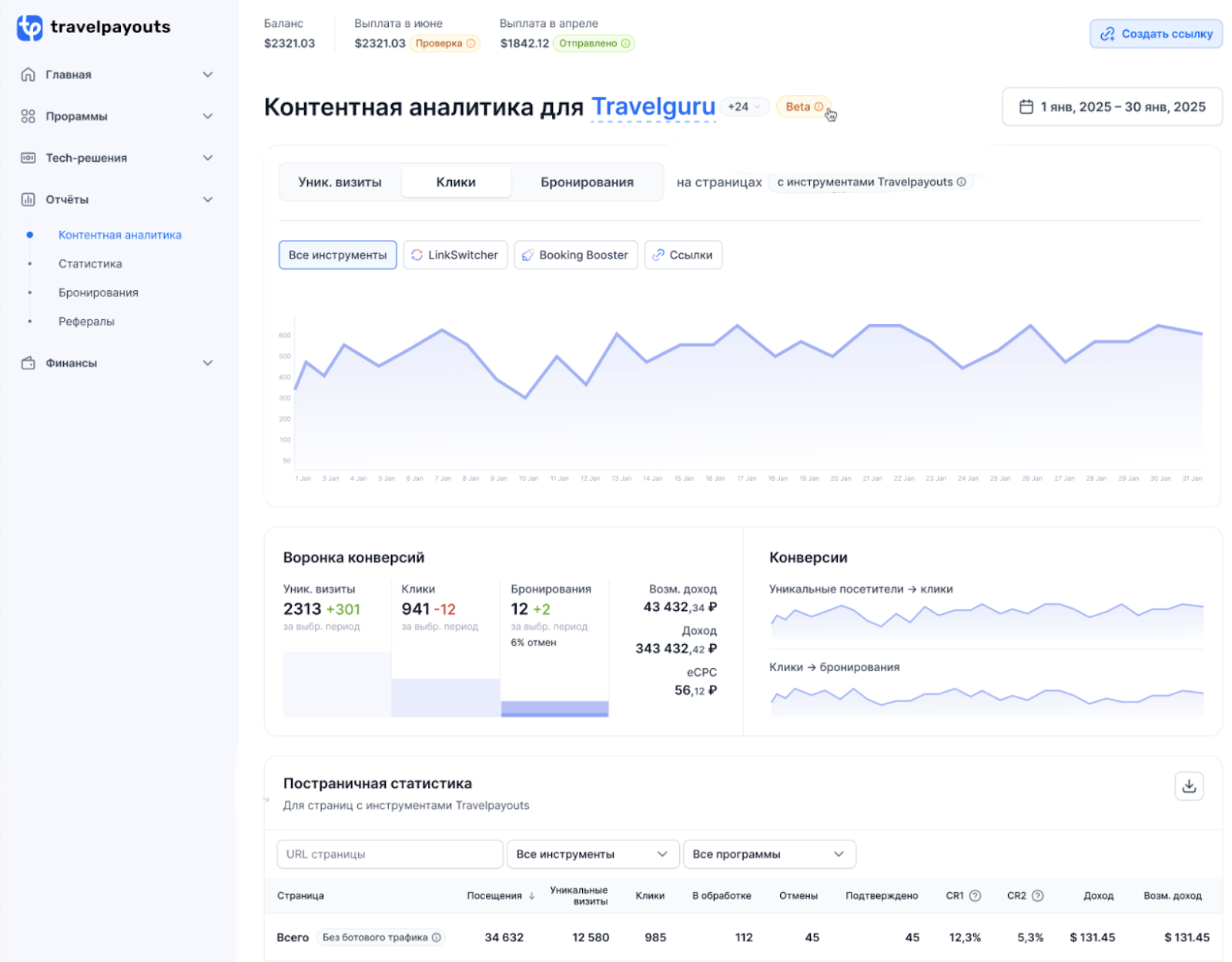The height and width of the screenshot is (962, 1232).
Task: Download the page statistics report
Action: (1189, 786)
